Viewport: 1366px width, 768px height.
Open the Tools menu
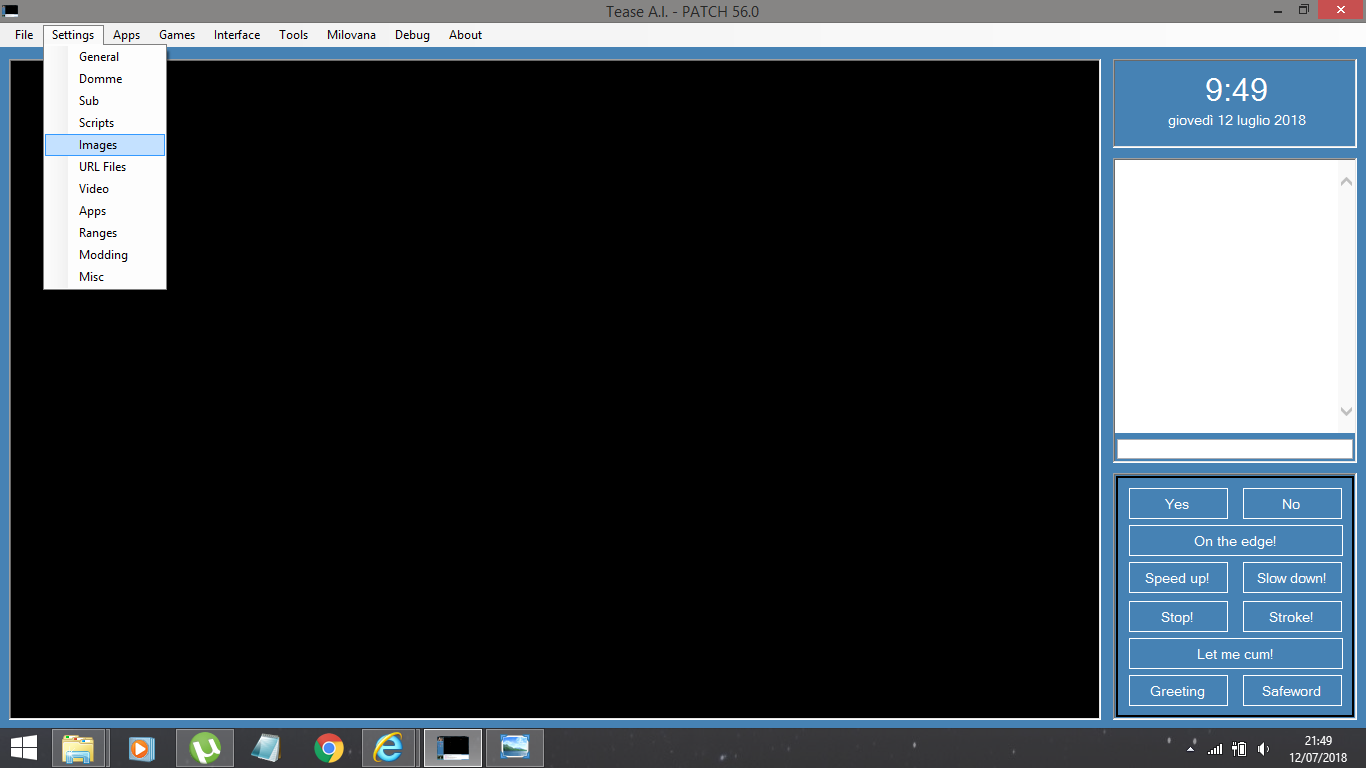point(294,35)
